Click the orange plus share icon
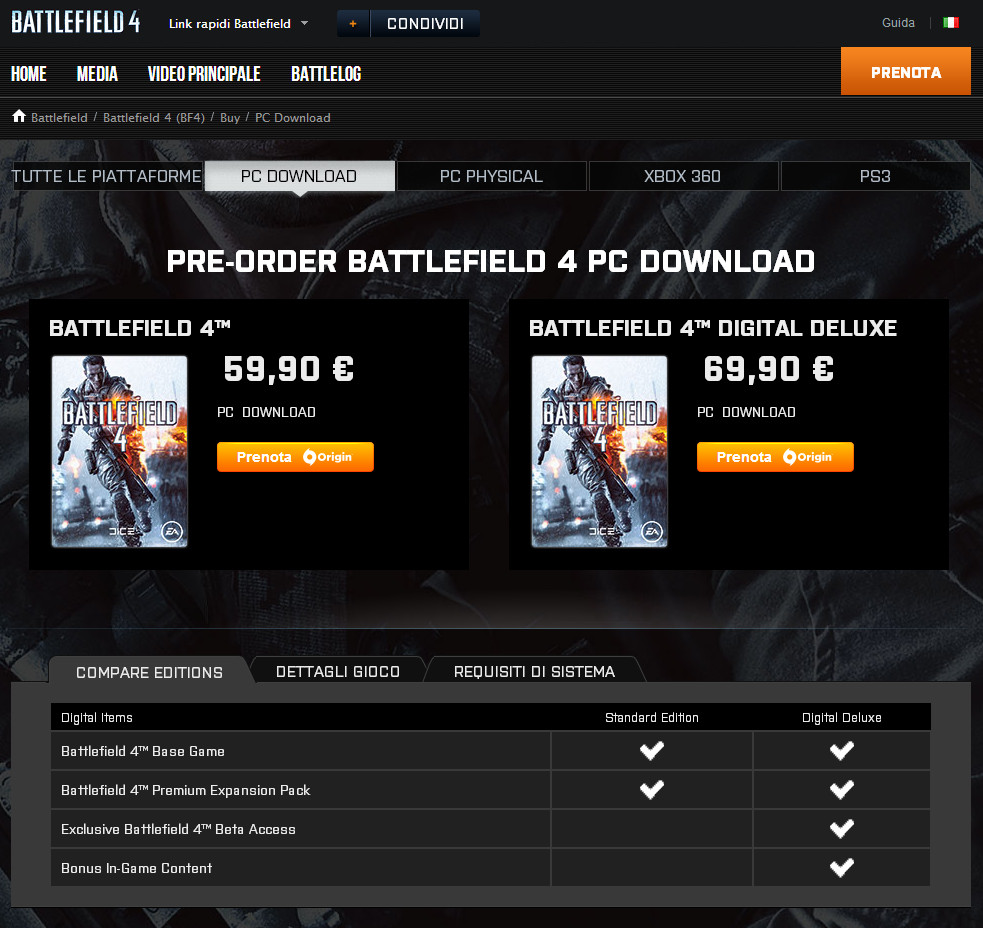The width and height of the screenshot is (983, 928). 353,23
